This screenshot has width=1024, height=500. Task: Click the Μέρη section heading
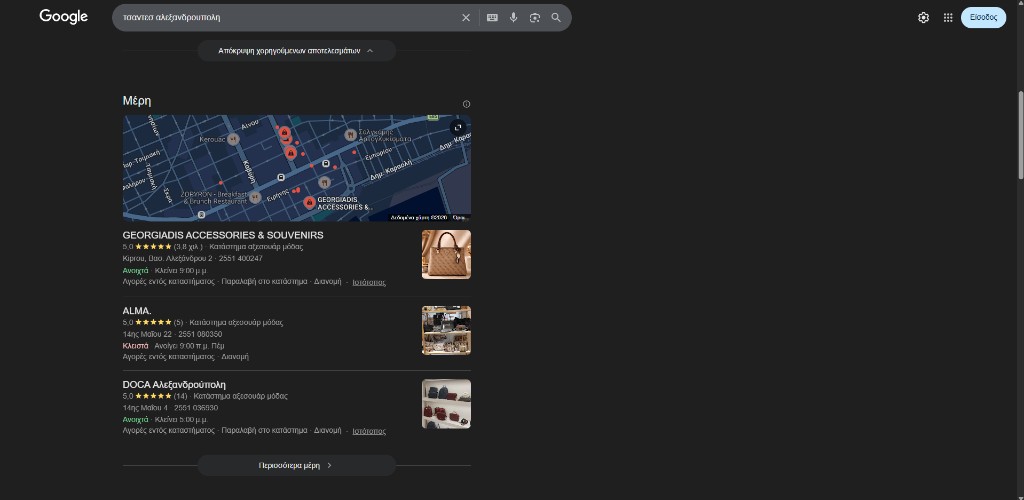tap(137, 101)
